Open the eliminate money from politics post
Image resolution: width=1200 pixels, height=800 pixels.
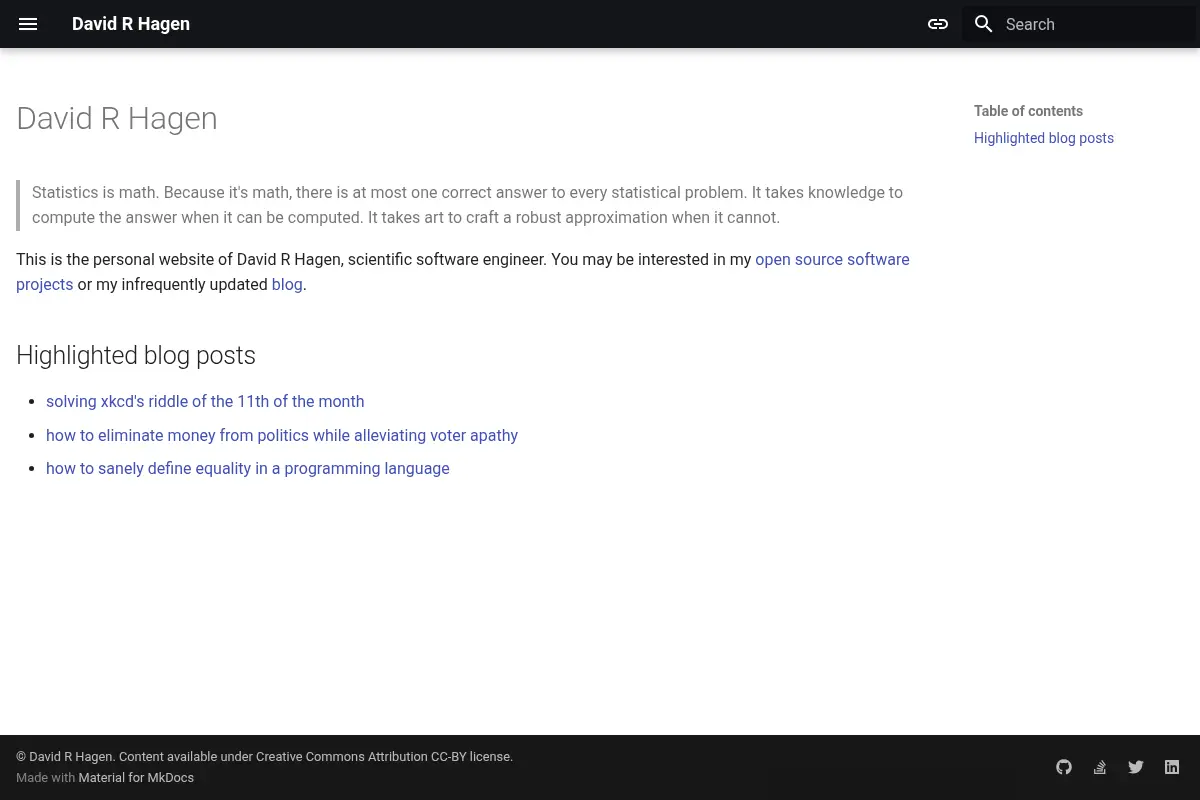click(282, 435)
